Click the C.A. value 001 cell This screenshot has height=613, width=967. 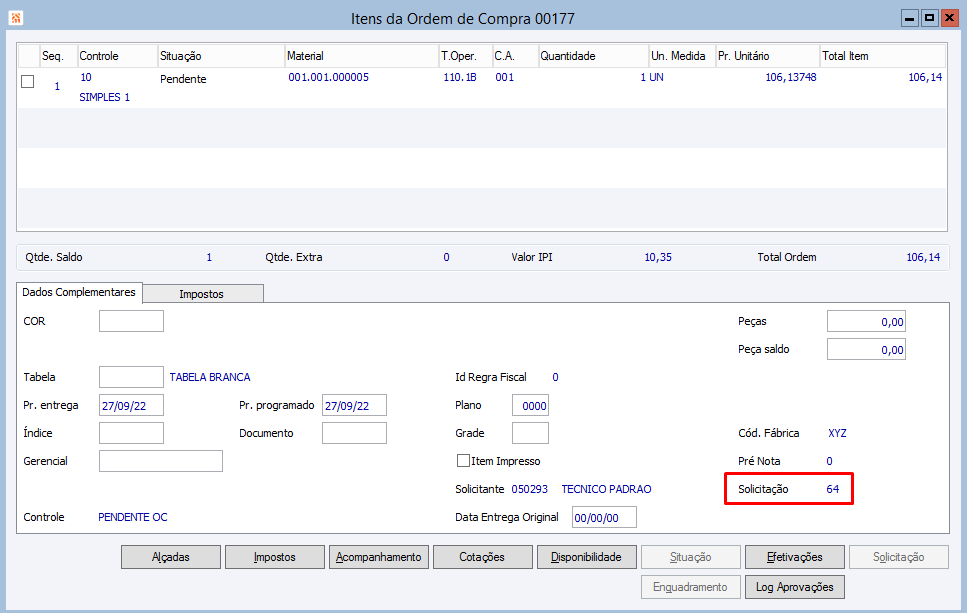(504, 77)
